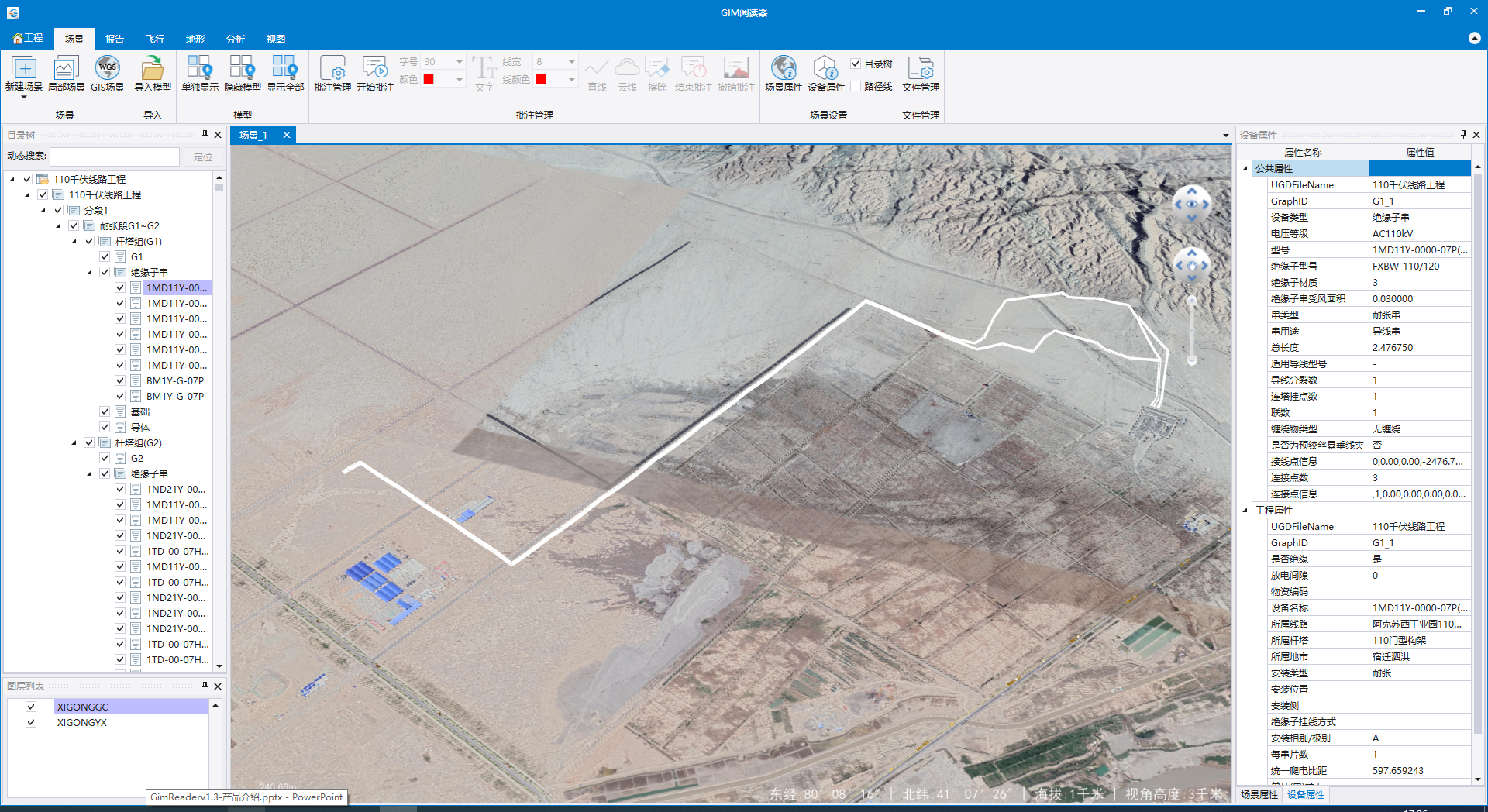The width and height of the screenshot is (1488, 812).
Task: Pin the 目录树 panel
Action: coord(205,135)
